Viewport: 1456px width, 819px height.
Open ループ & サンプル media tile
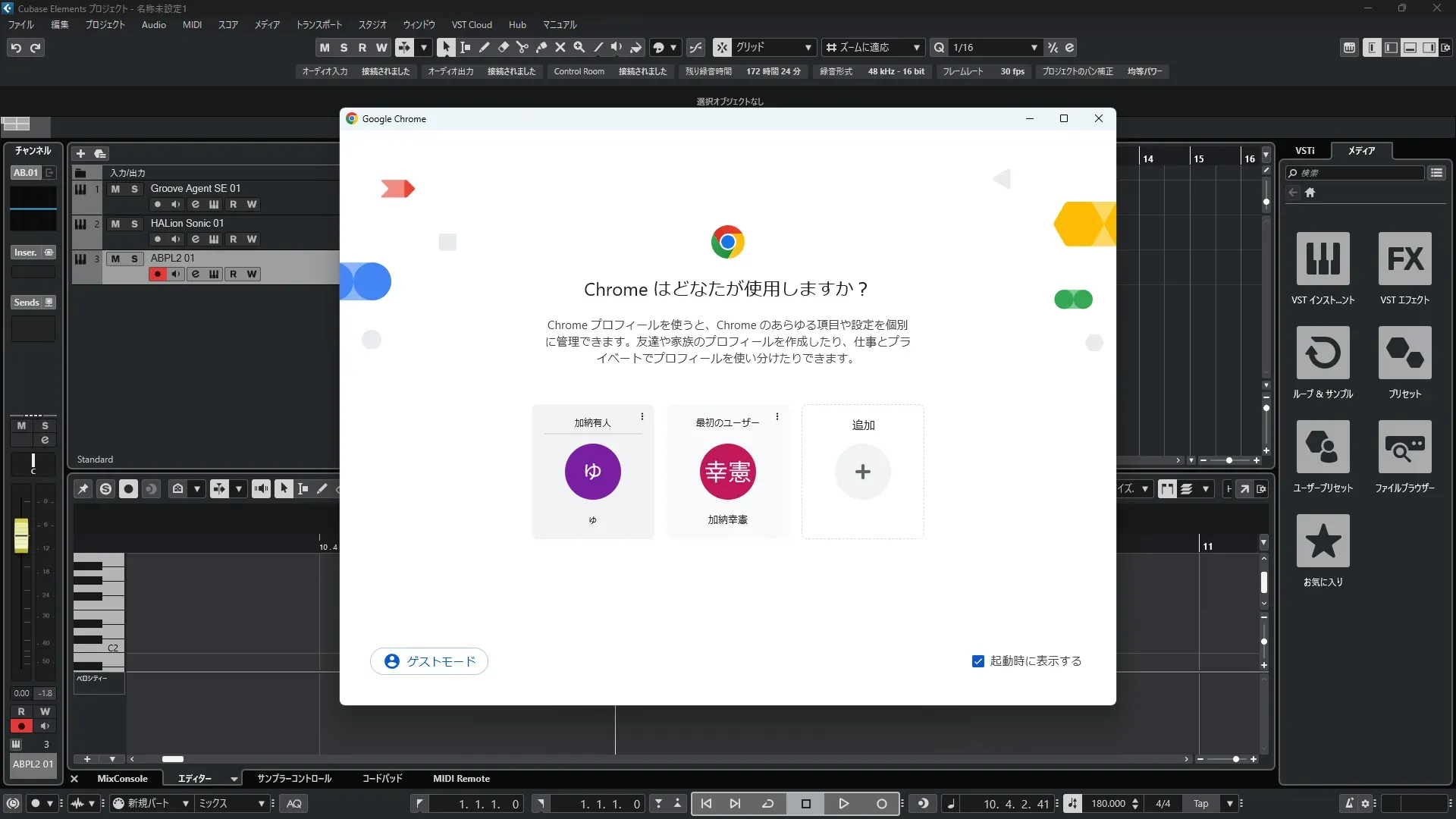click(x=1323, y=353)
